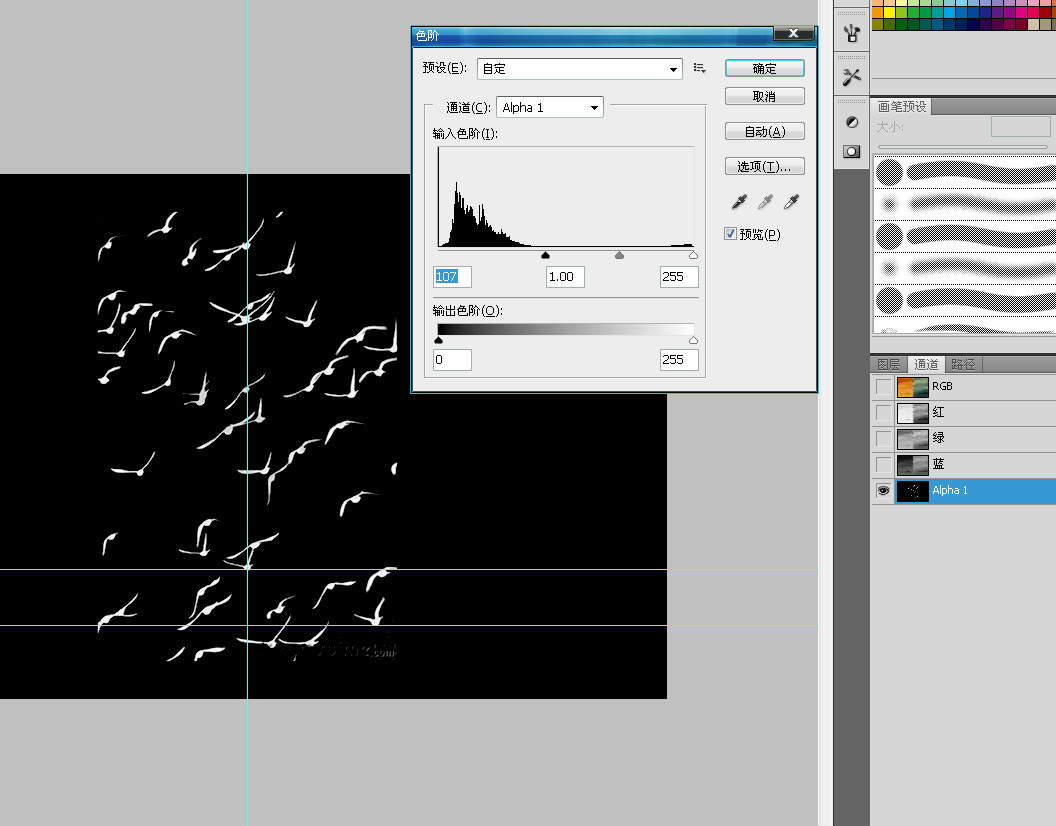This screenshot has height=826, width=1056.
Task: Open the 预设 preset dropdown showing 自定
Action: tap(580, 69)
